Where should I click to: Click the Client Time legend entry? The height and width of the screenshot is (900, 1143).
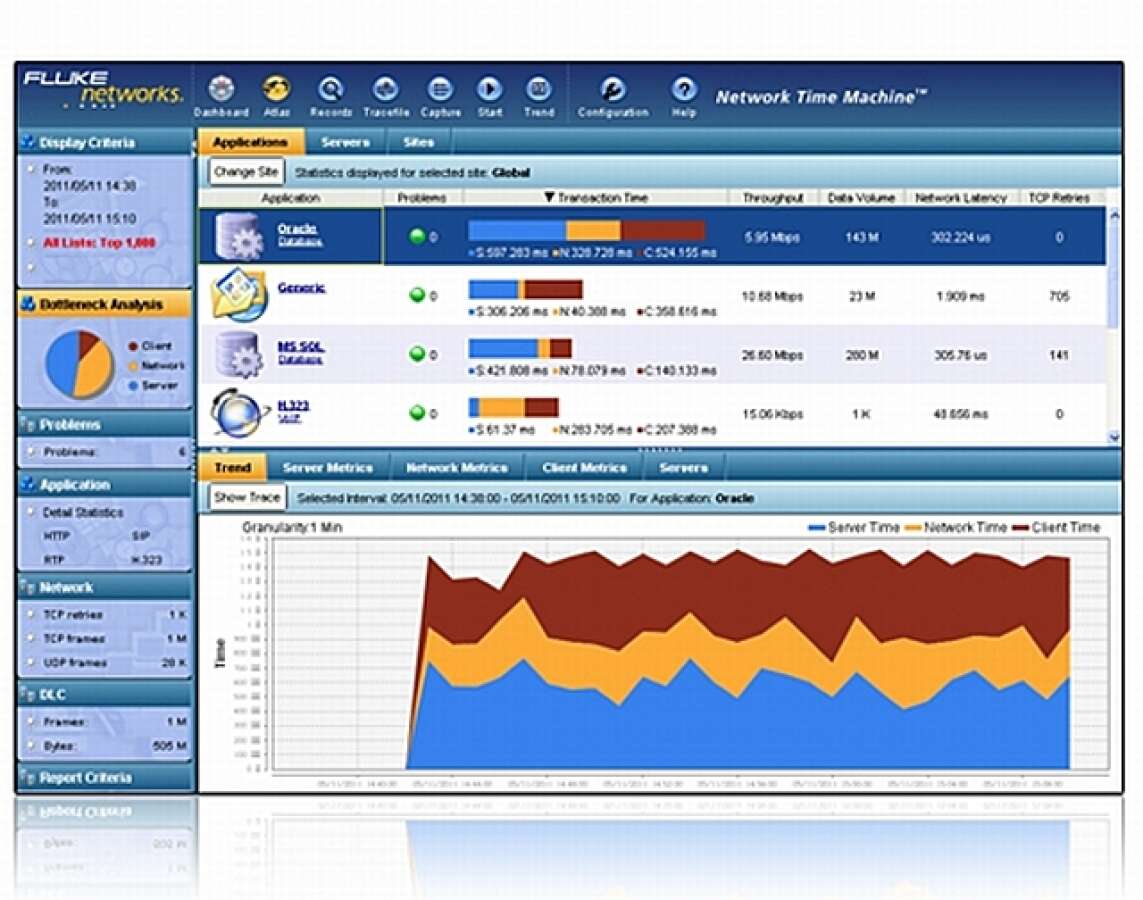pos(1056,527)
